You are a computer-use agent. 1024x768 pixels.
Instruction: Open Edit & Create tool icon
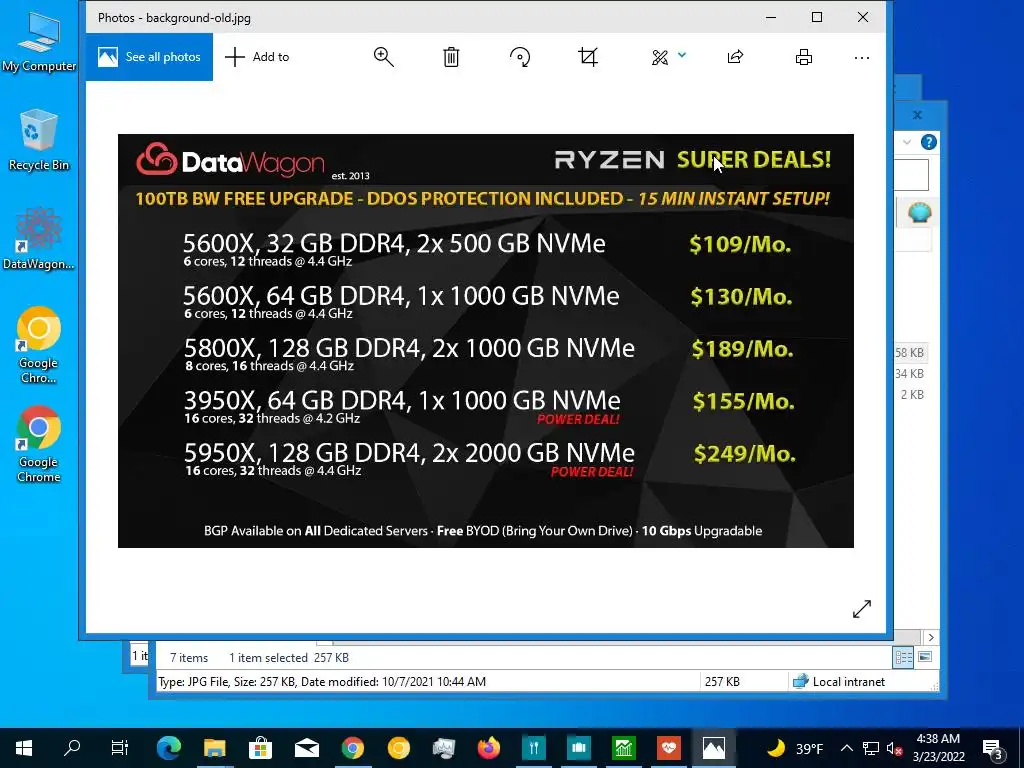660,57
